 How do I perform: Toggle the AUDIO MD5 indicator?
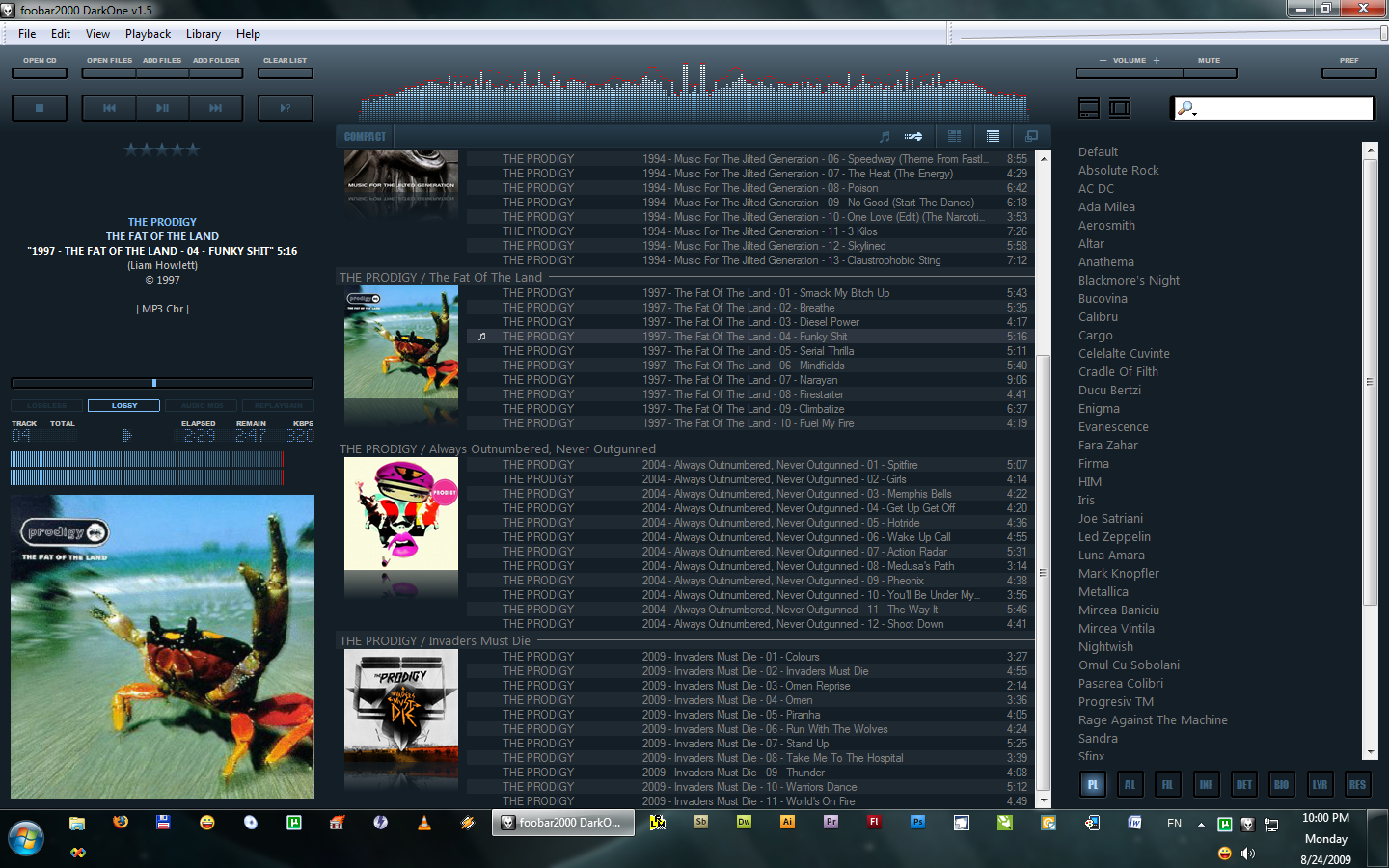coord(202,406)
